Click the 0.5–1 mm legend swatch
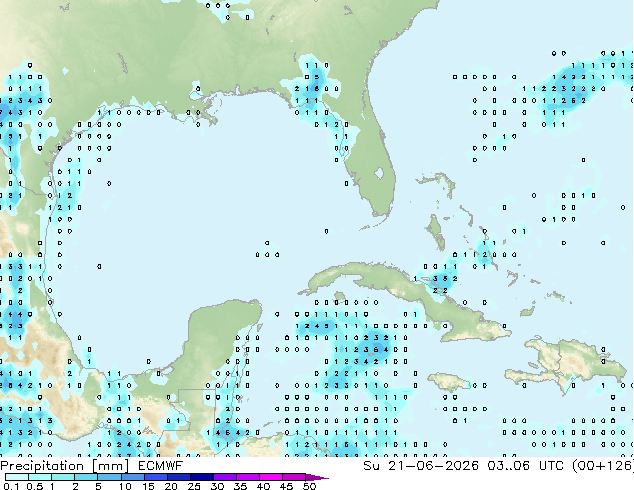This screenshot has height=490, width=634. click(x=40, y=477)
